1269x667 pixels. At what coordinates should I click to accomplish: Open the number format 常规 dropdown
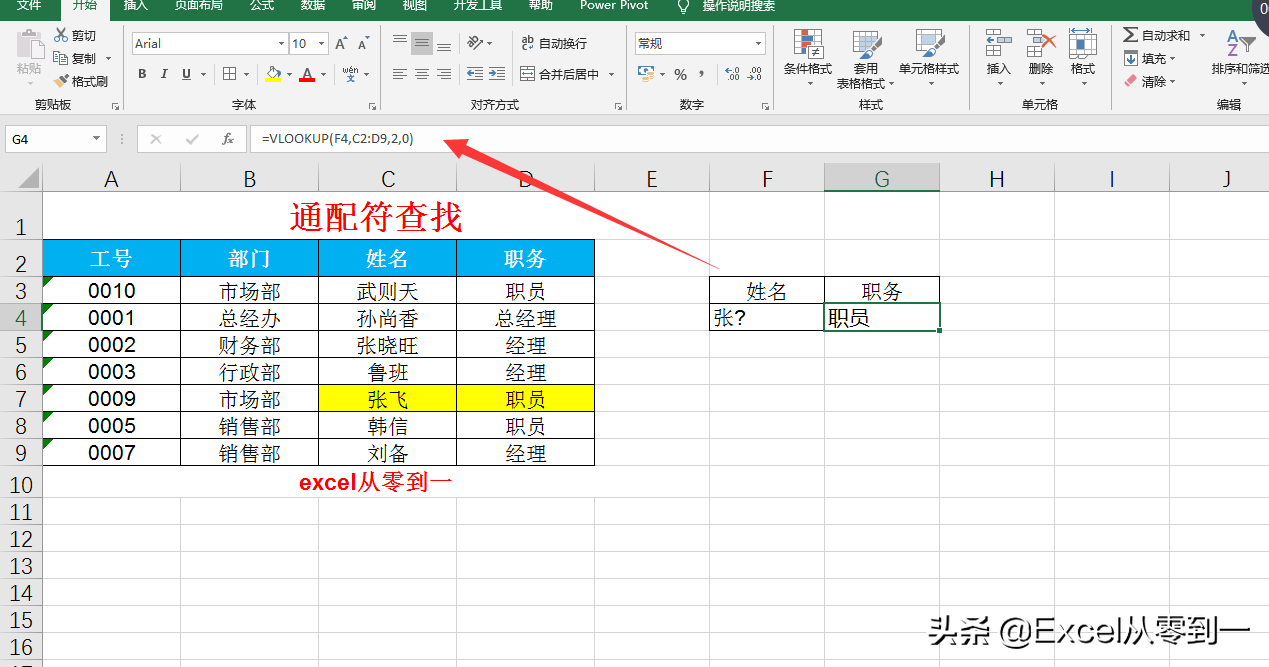[759, 44]
